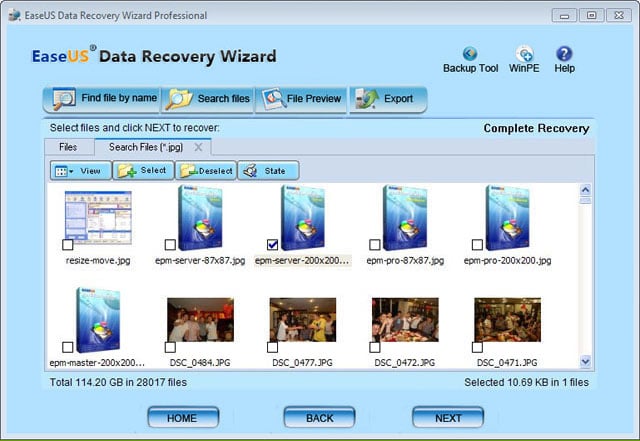This screenshot has width=640, height=441.
Task: Check the resize-move.jpg checkbox
Action: click(x=68, y=245)
